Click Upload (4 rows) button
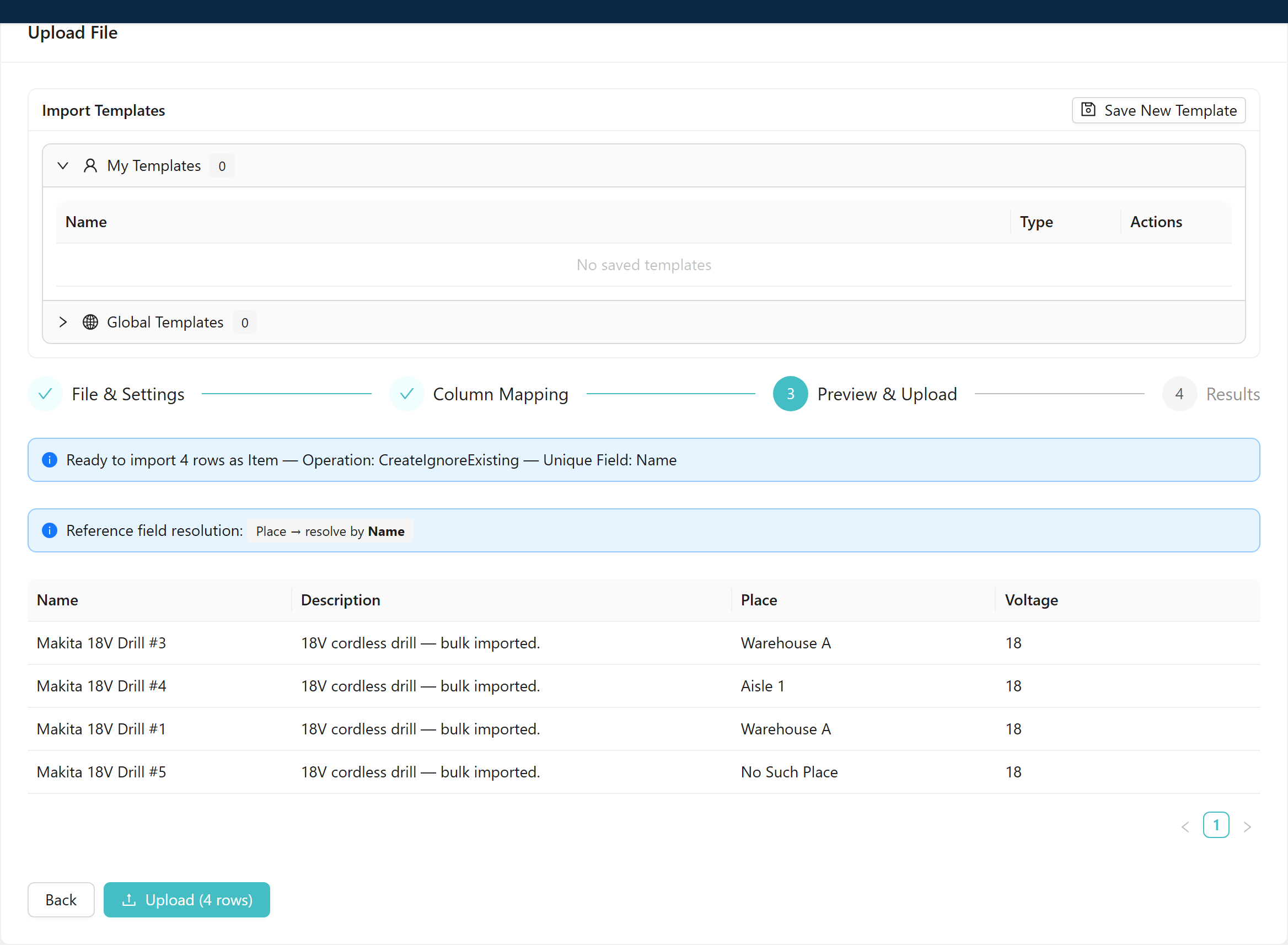Viewport: 1288px width, 945px height. (186, 900)
